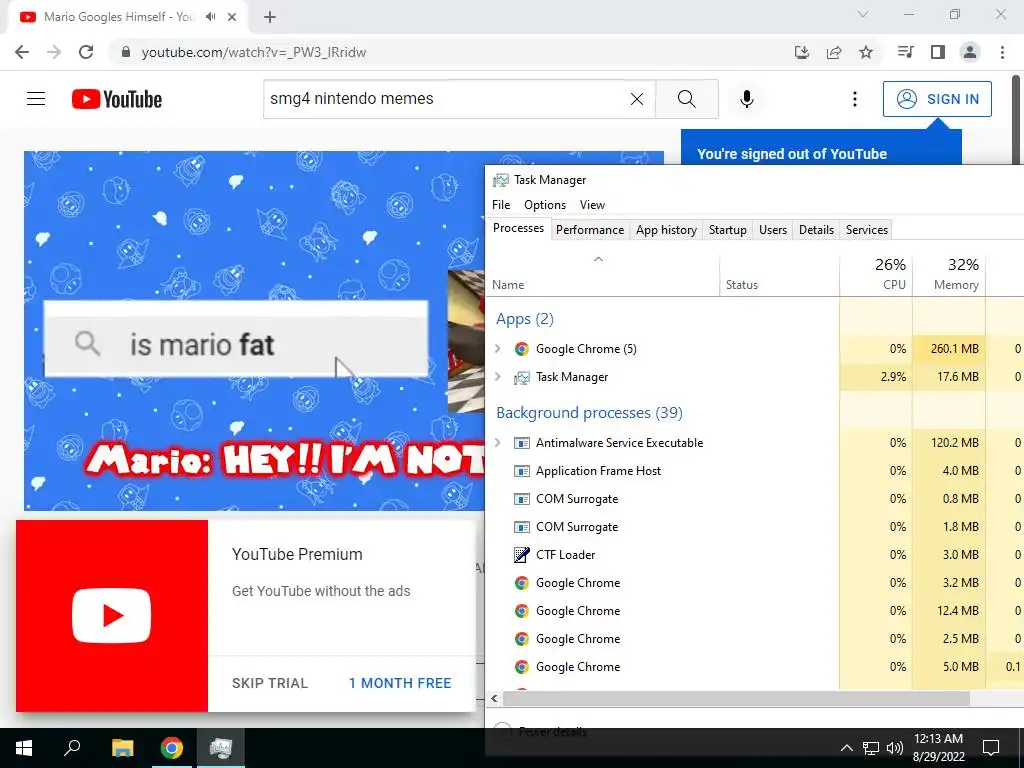
Task: Launch File Explorer from the taskbar
Action: [x=122, y=748]
